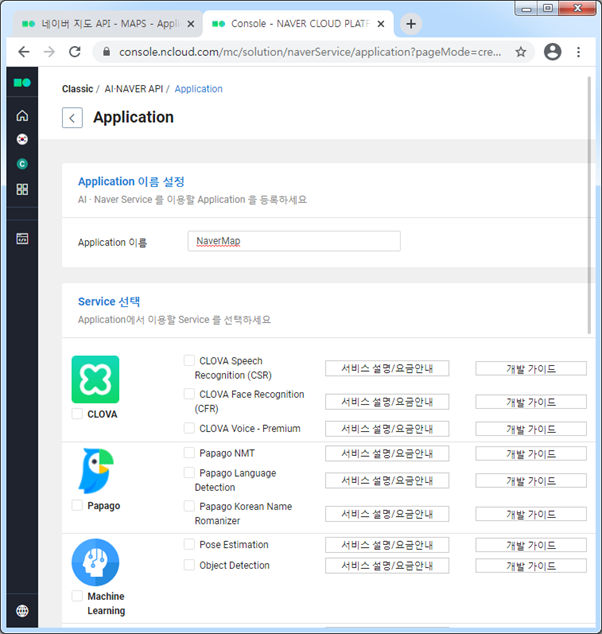Check the CLOVA group checkbox
The image size is (602, 634).
click(x=77, y=414)
